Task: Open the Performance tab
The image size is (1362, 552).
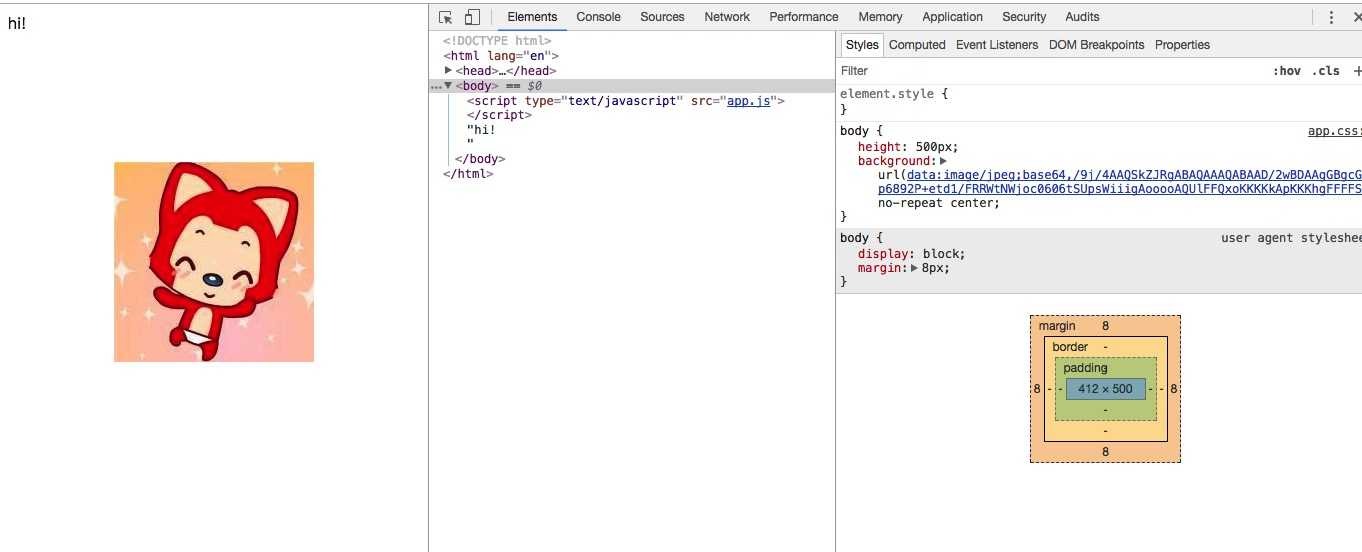Action: pos(804,17)
